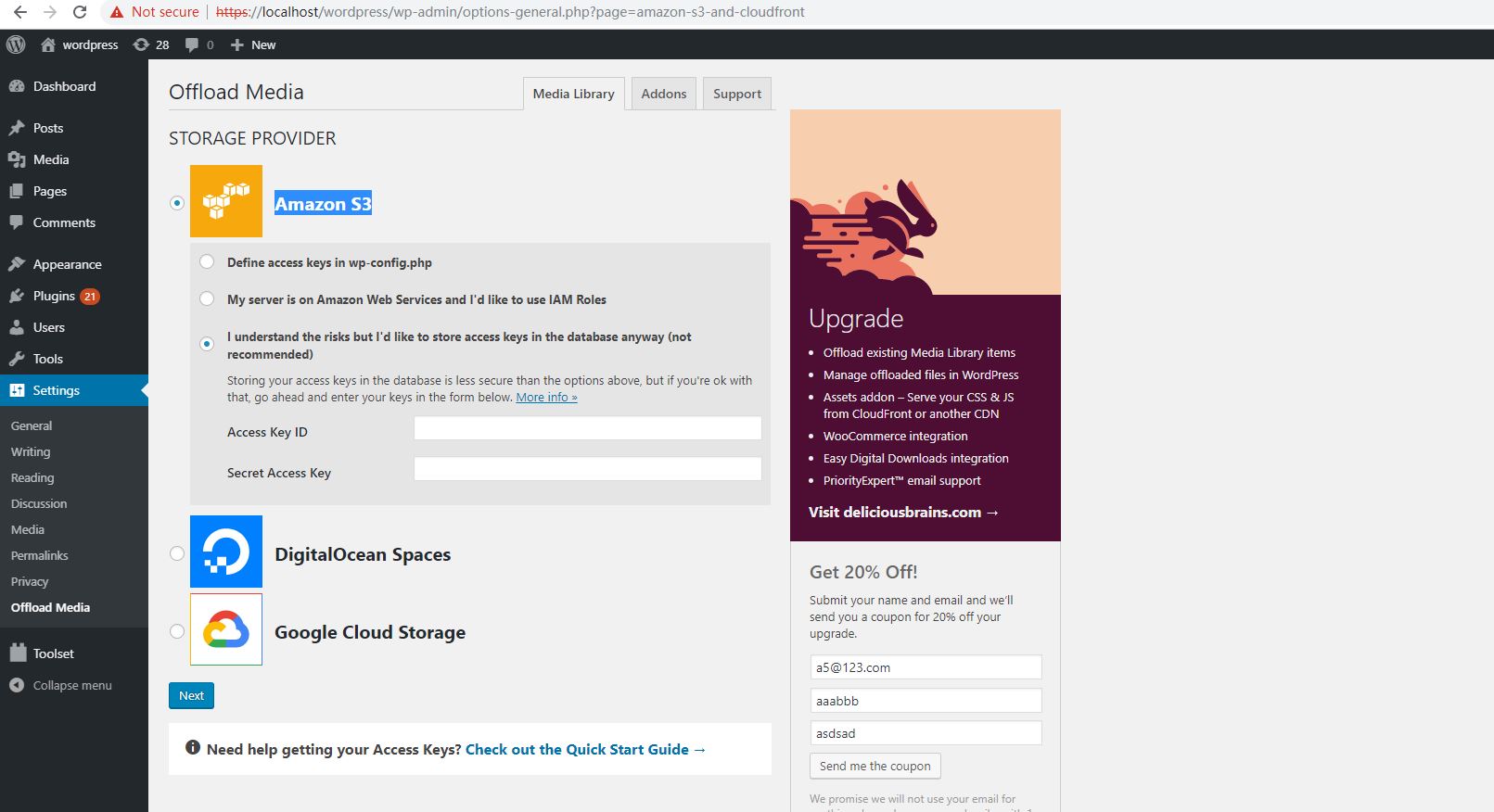Image resolution: width=1494 pixels, height=812 pixels.
Task: Open Permalinks settings submenu item
Action: [40, 555]
